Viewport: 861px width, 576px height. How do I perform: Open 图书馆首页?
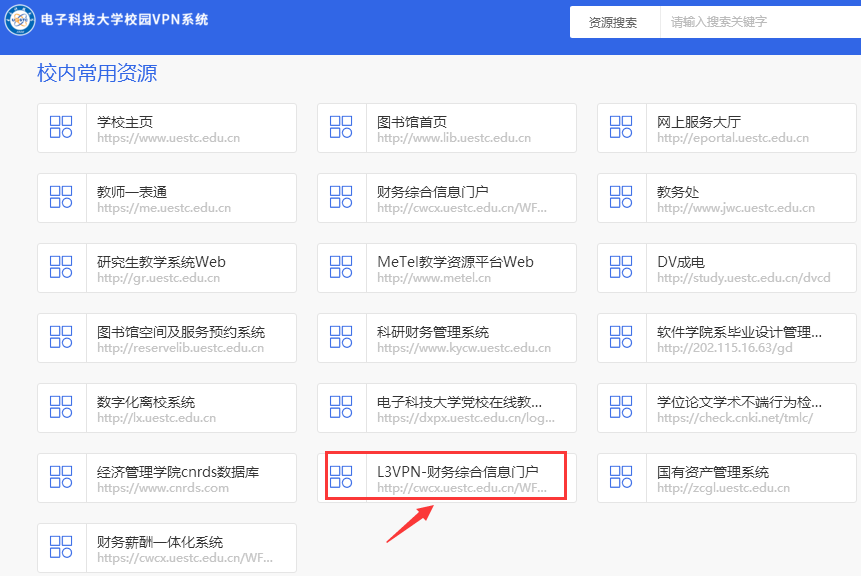tap(446, 127)
